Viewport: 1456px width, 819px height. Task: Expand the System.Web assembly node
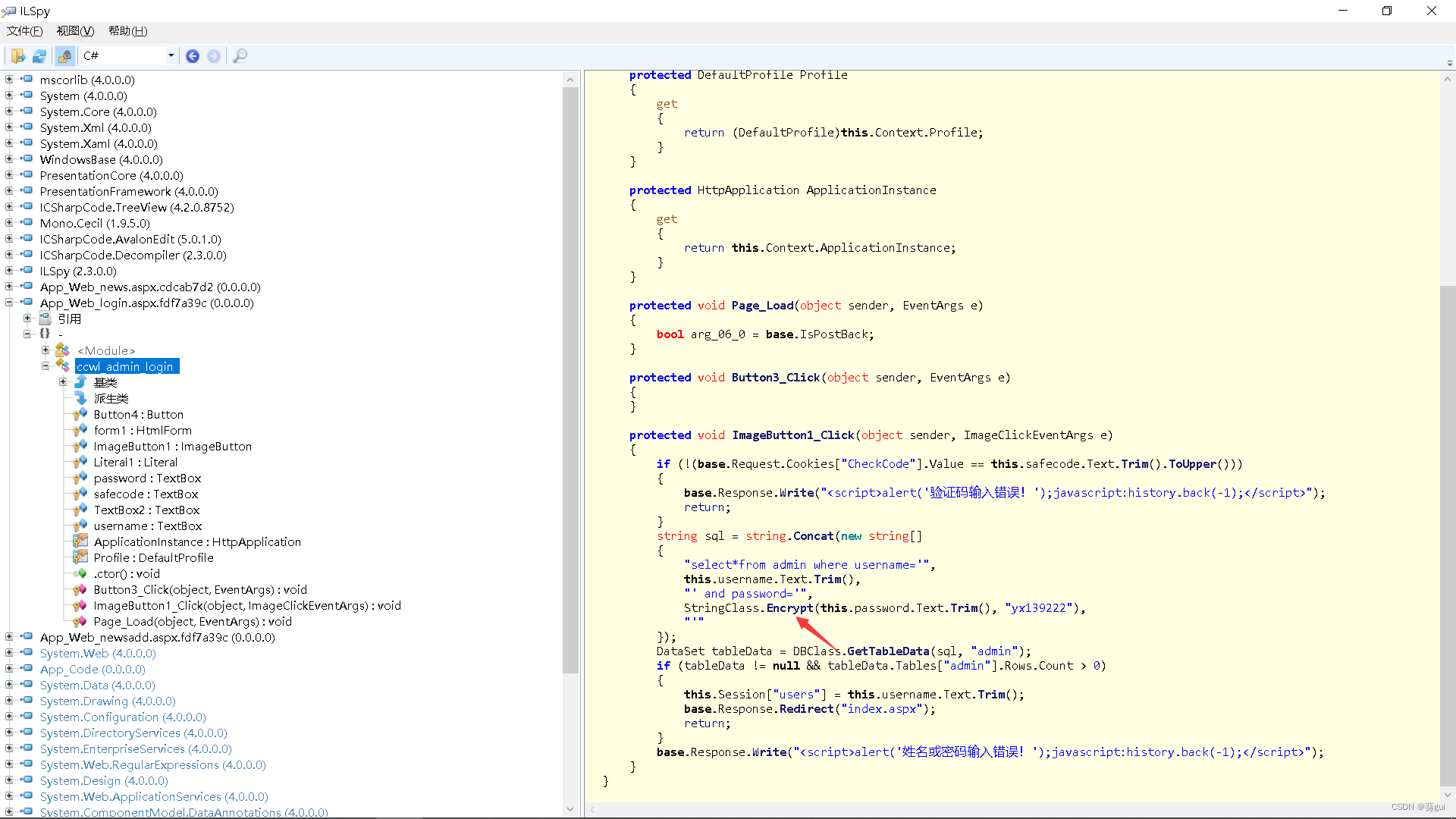point(9,652)
